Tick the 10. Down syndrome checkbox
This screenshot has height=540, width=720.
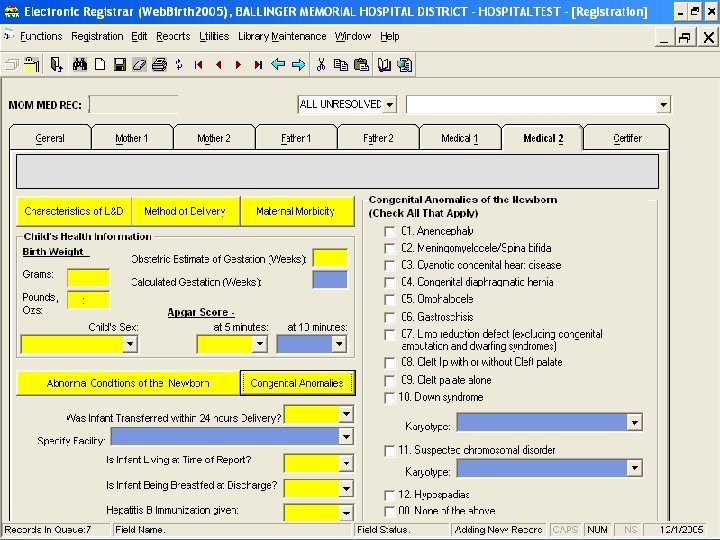390,397
